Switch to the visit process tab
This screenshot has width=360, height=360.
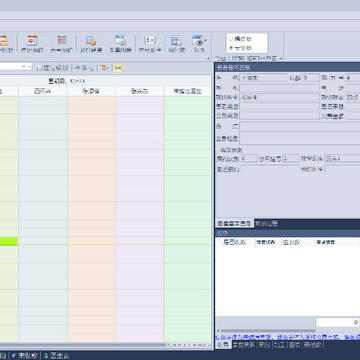coord(266,223)
